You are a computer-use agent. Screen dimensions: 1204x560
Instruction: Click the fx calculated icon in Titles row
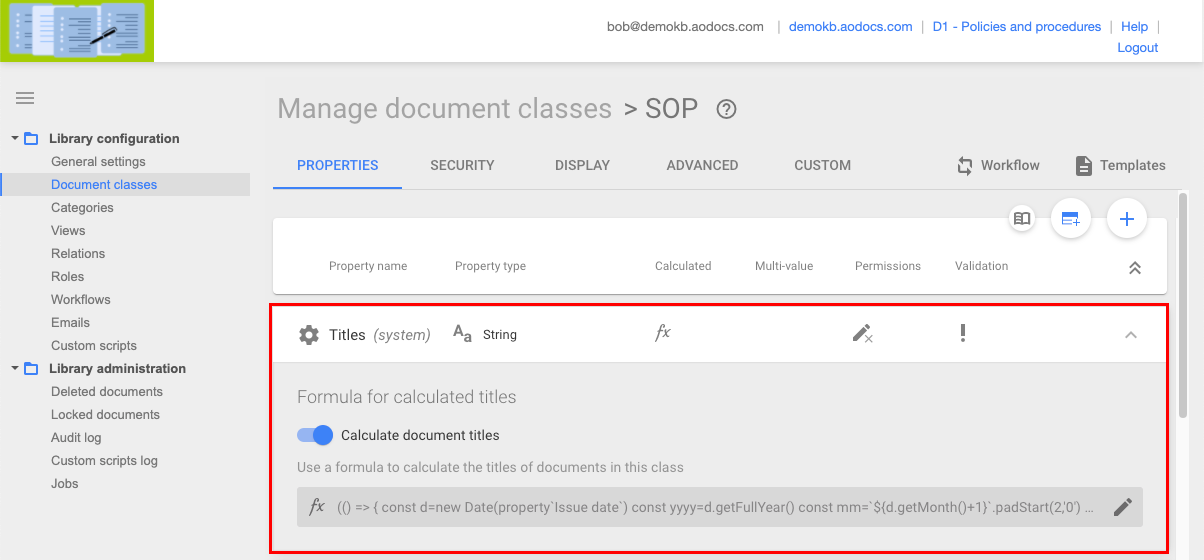(663, 333)
